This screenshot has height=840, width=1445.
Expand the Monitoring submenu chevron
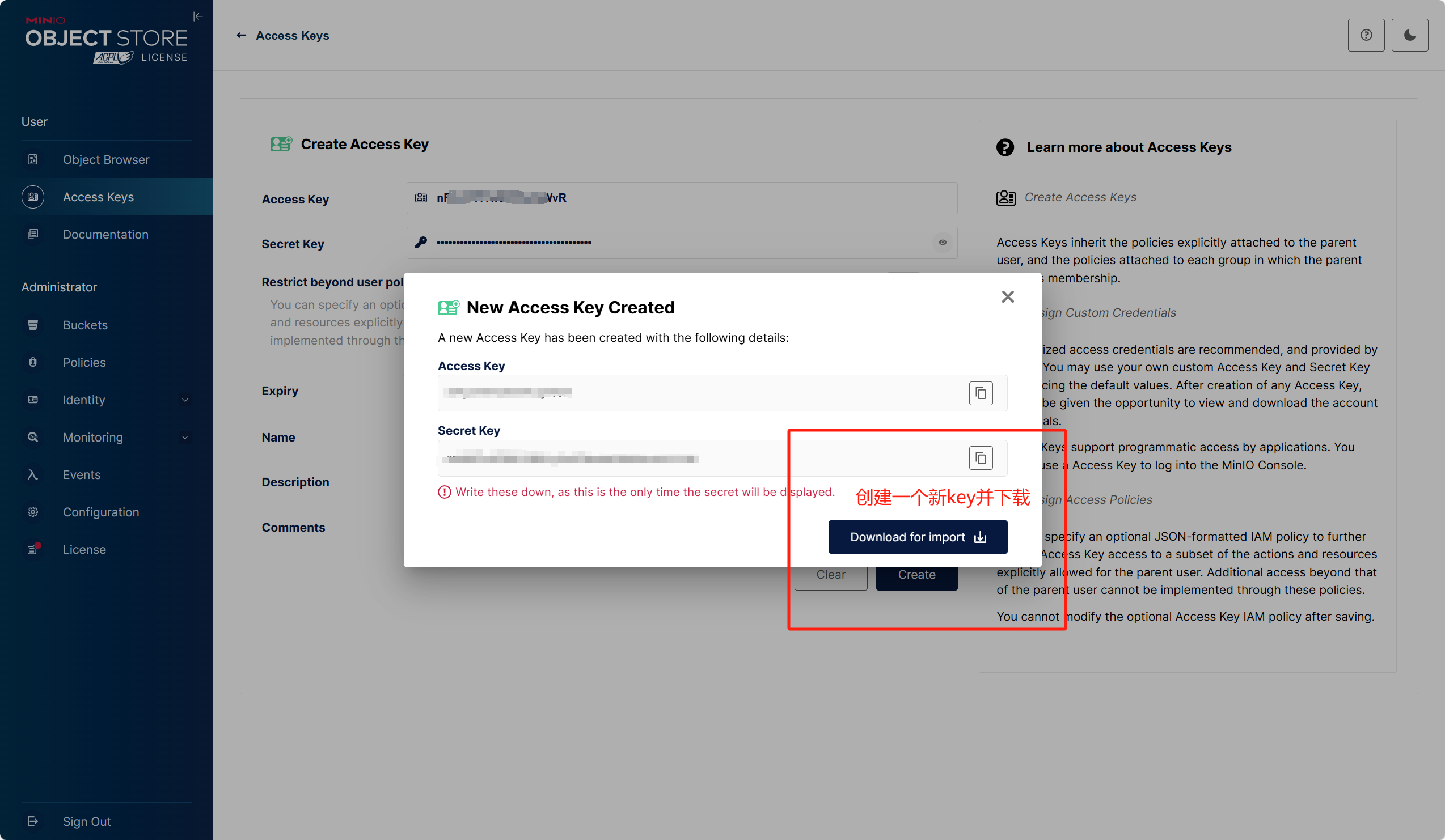[185, 437]
